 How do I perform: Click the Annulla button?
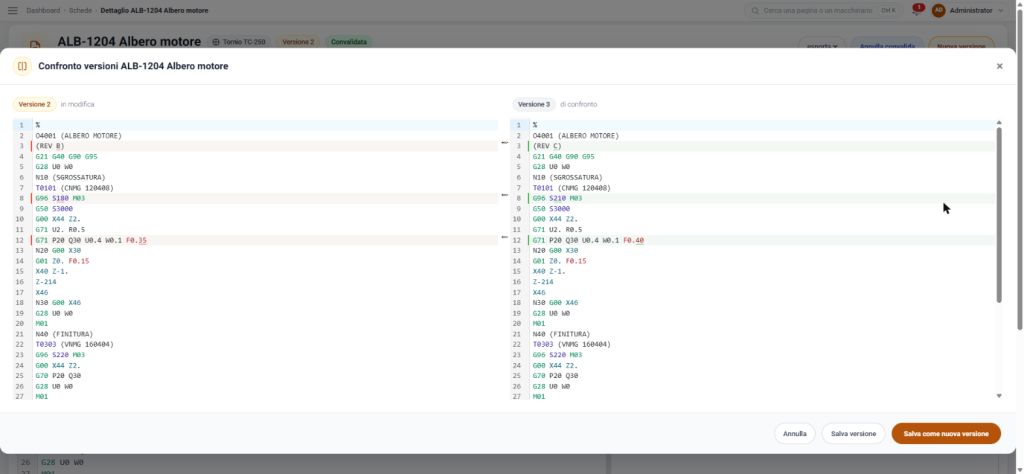795,434
